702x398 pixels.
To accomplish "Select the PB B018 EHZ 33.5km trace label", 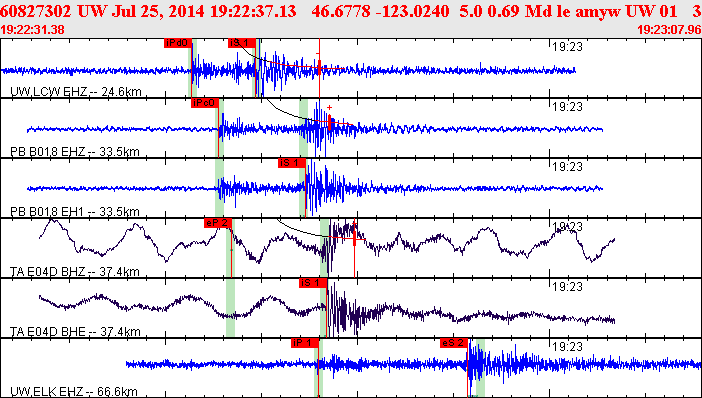I will pos(75,152).
